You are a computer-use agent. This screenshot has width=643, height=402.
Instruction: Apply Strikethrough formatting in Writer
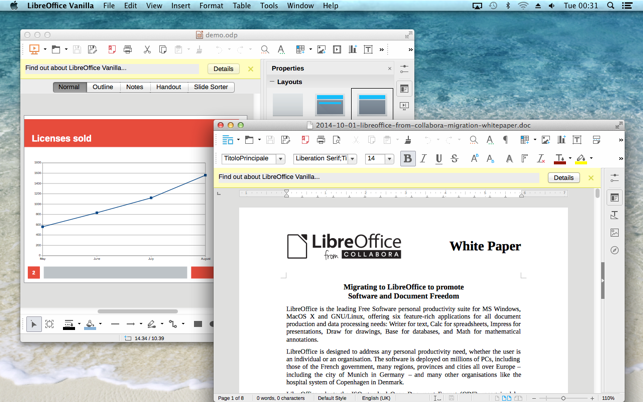pyautogui.click(x=454, y=158)
